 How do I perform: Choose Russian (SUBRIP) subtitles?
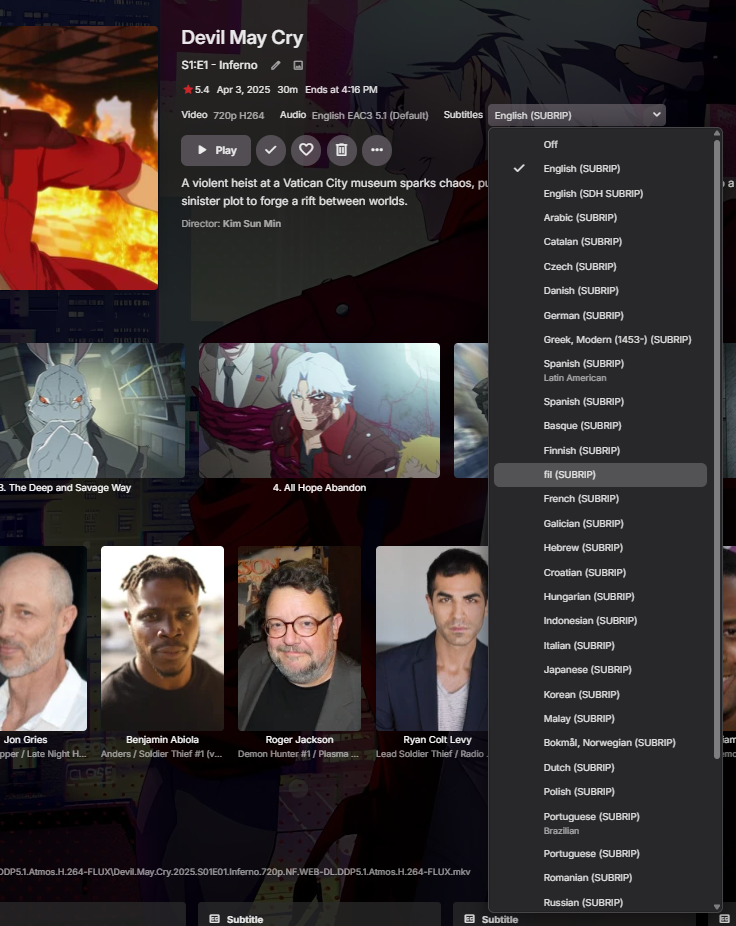pos(600,902)
